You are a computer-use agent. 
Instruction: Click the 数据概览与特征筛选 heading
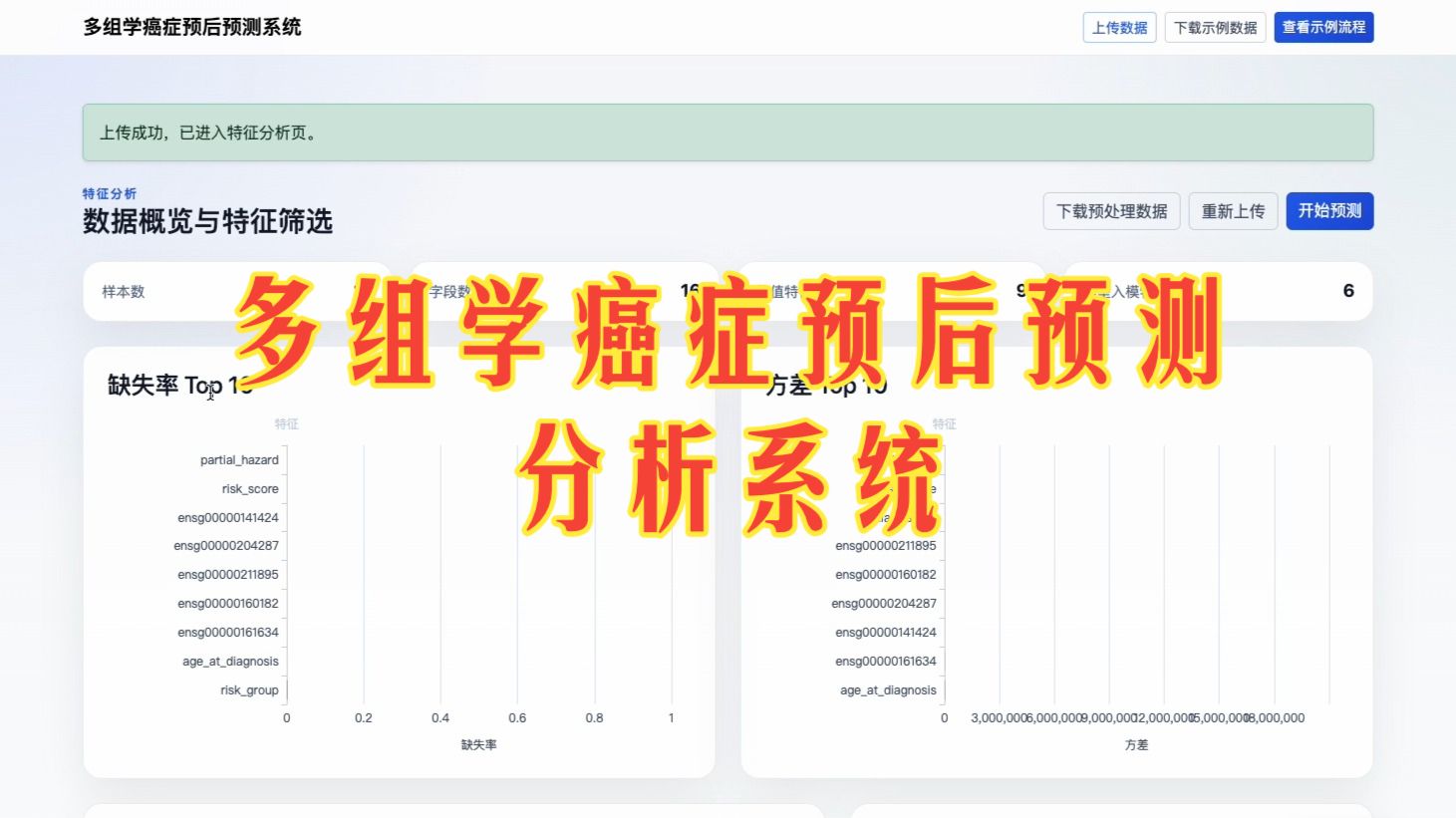coord(207,221)
